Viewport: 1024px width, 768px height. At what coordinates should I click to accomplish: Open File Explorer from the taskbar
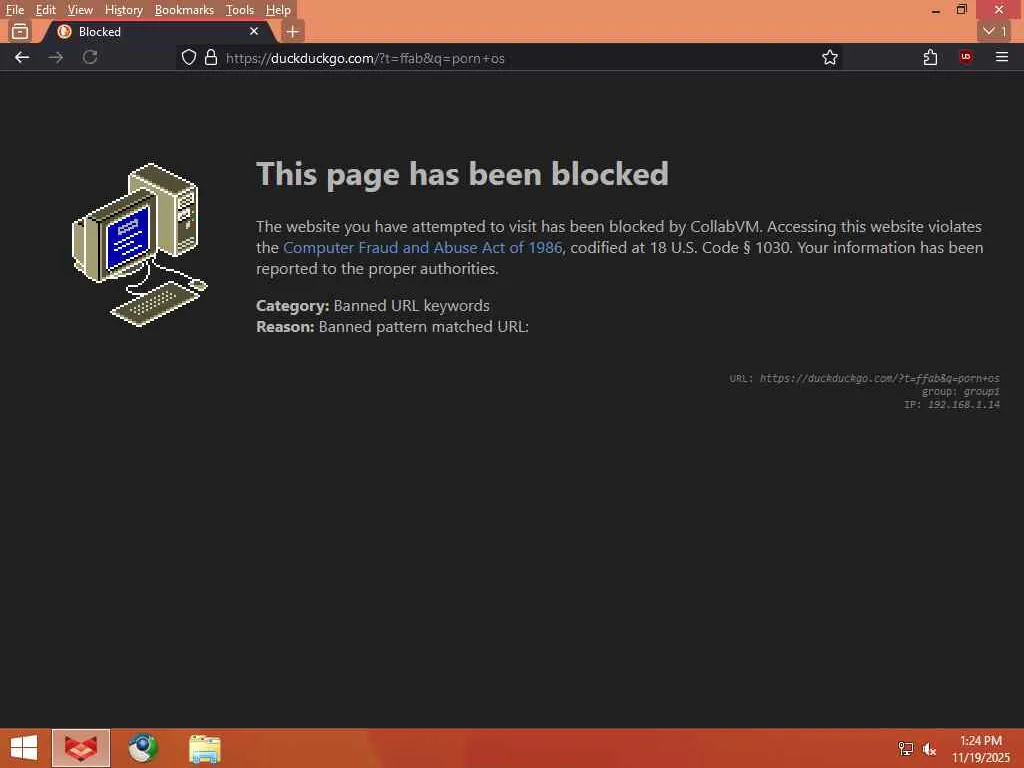204,748
